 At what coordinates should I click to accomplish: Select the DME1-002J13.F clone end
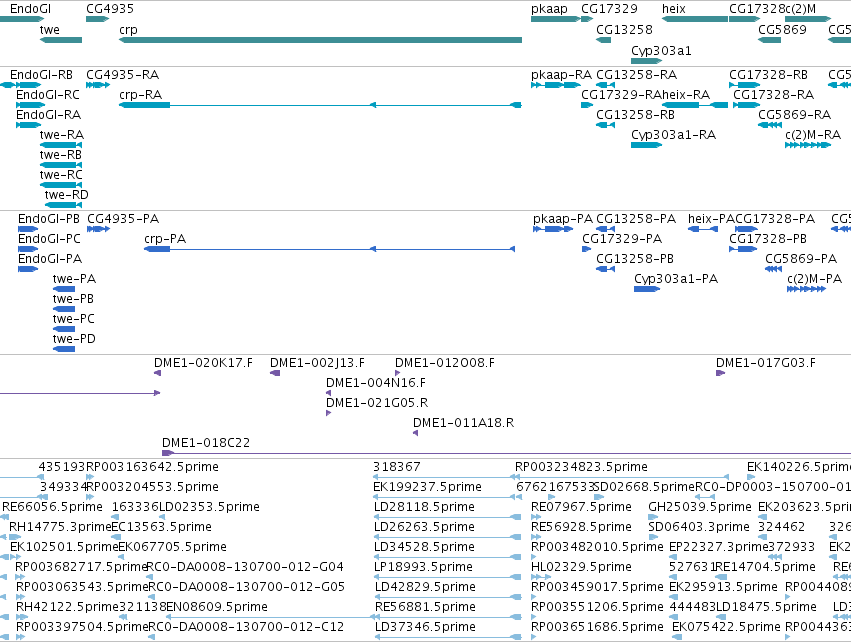coord(275,373)
